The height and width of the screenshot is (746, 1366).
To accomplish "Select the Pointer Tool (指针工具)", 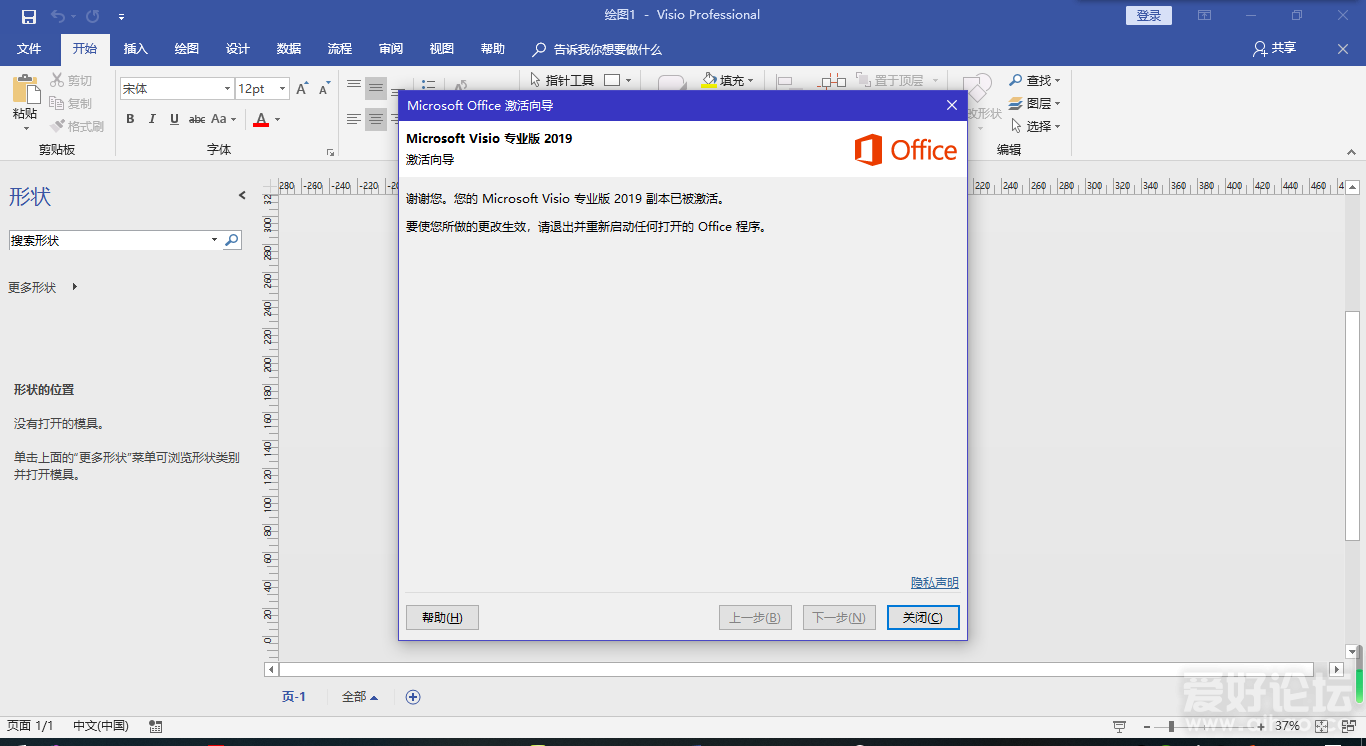I will click(x=562, y=80).
